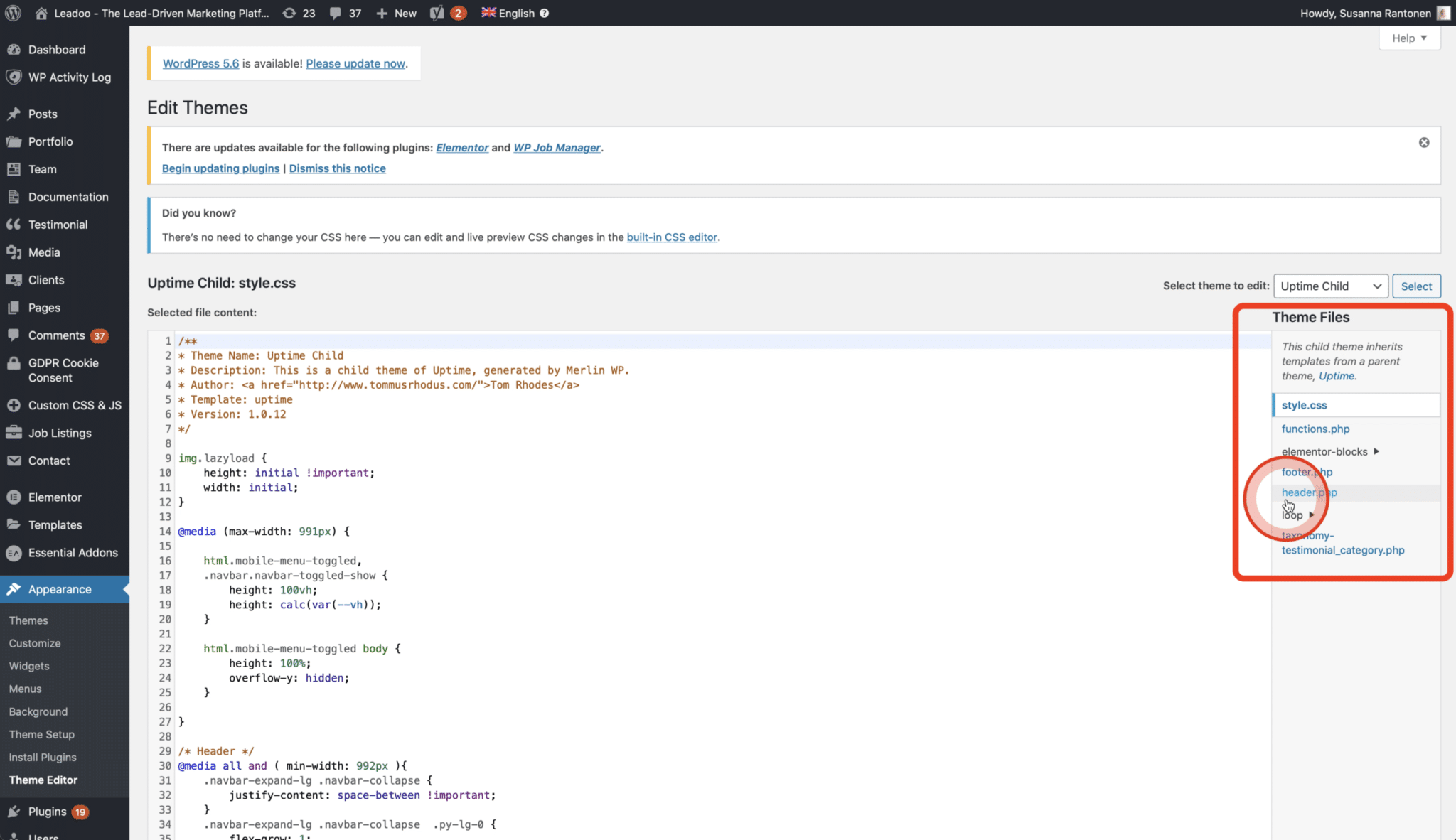Click the Custom CSS & JS plus icon
The height and width of the screenshot is (840, 1456).
[14, 405]
